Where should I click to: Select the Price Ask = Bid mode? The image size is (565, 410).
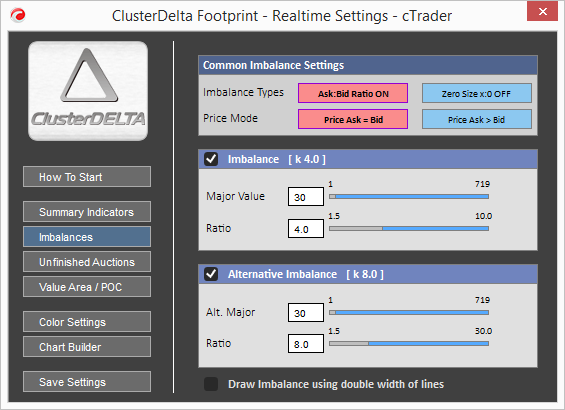click(353, 119)
